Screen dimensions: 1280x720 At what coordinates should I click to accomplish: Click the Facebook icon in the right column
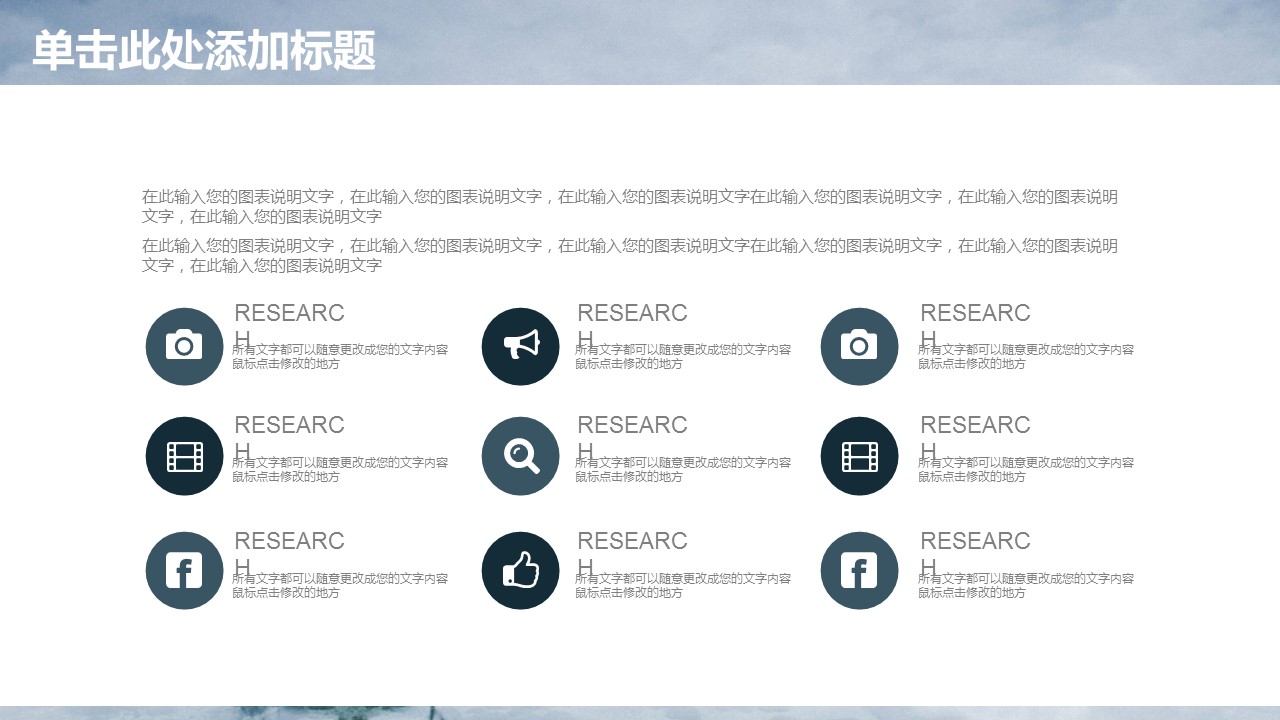tap(859, 571)
